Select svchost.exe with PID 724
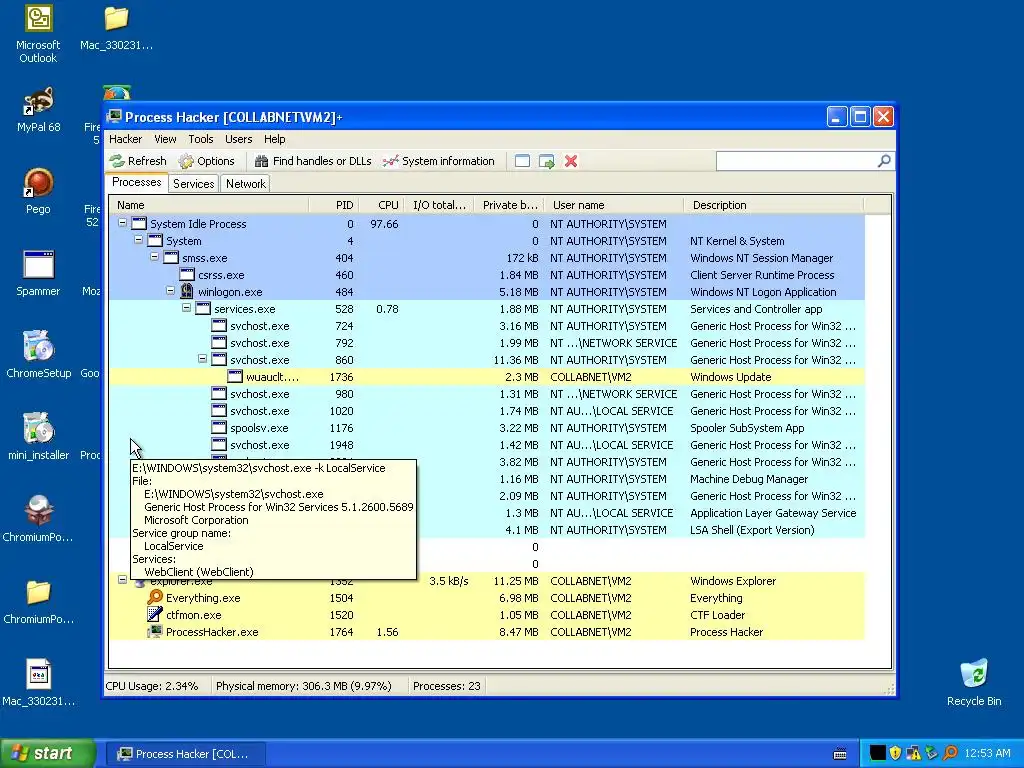Viewport: 1024px width, 768px height. pos(487,326)
